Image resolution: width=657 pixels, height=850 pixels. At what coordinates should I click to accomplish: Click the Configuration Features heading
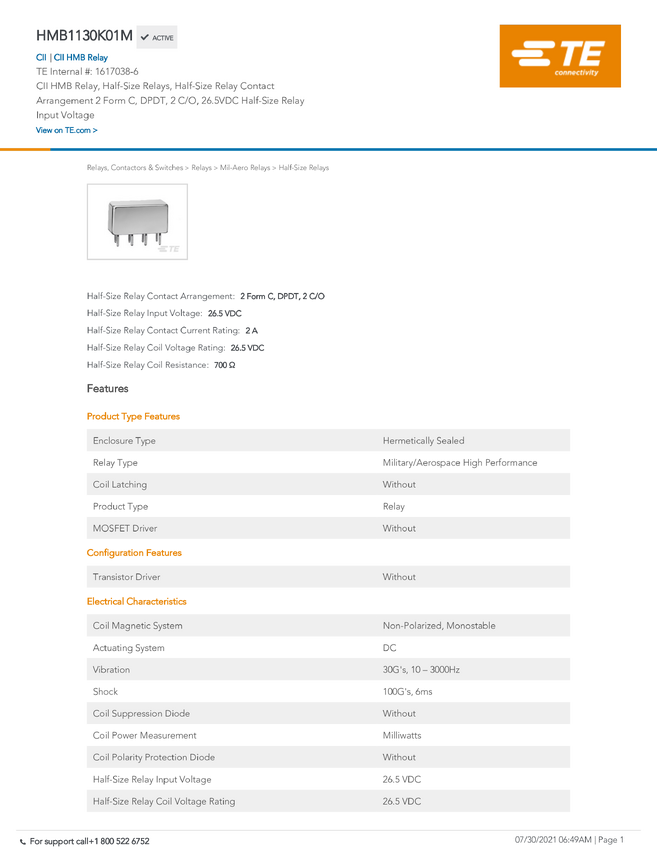click(134, 552)
